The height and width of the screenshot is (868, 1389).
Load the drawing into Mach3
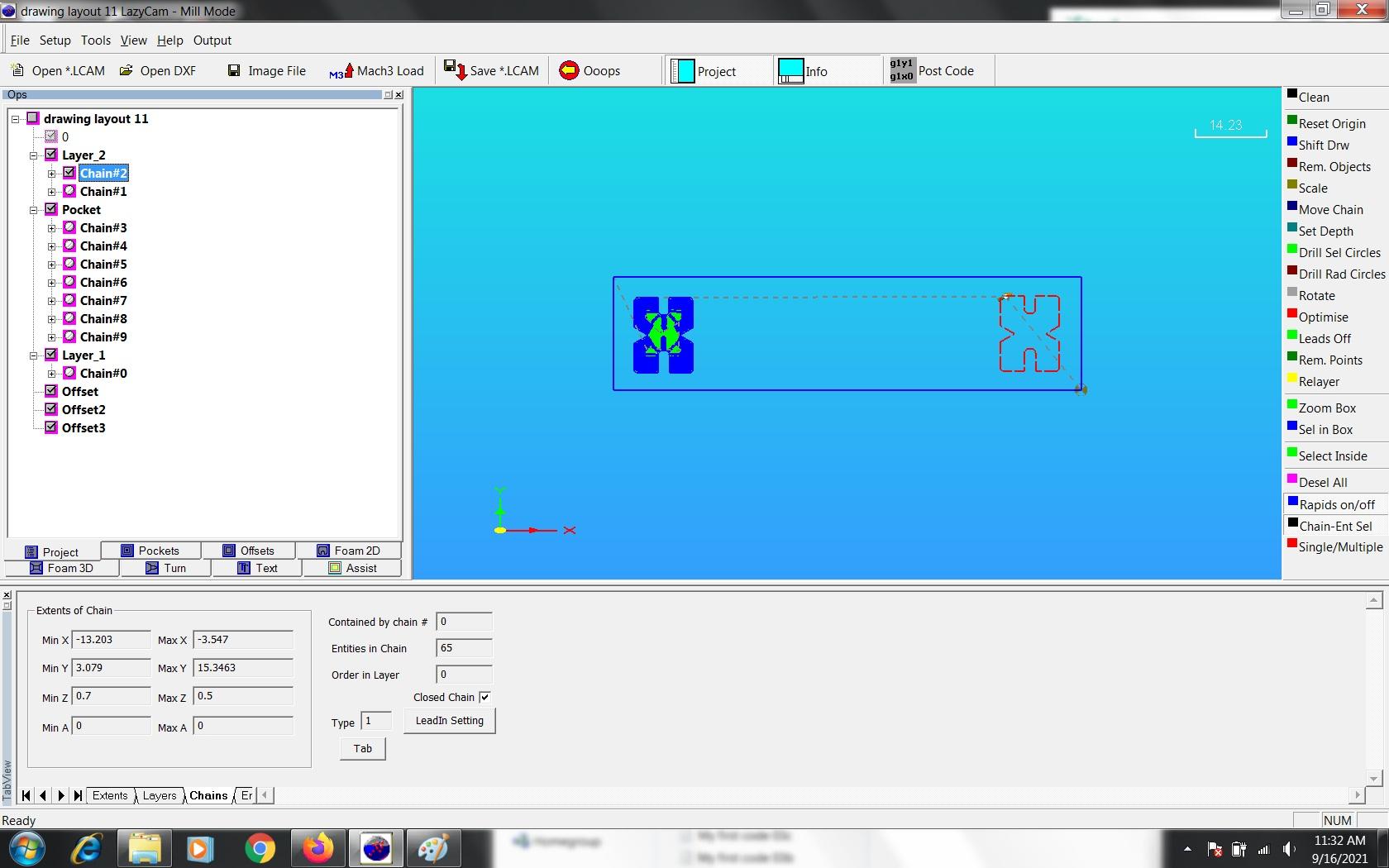point(376,70)
